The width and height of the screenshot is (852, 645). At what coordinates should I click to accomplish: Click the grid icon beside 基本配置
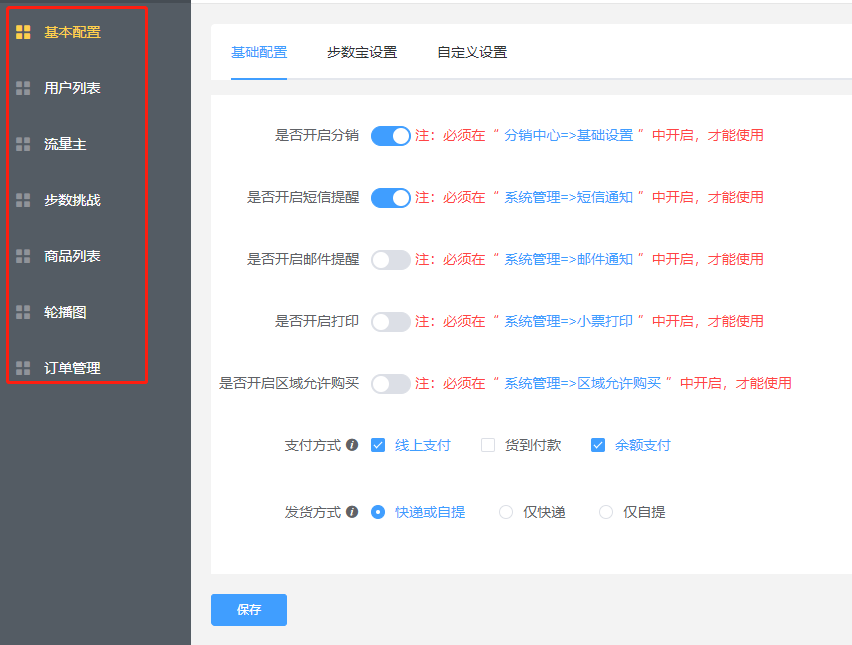tap(23, 32)
